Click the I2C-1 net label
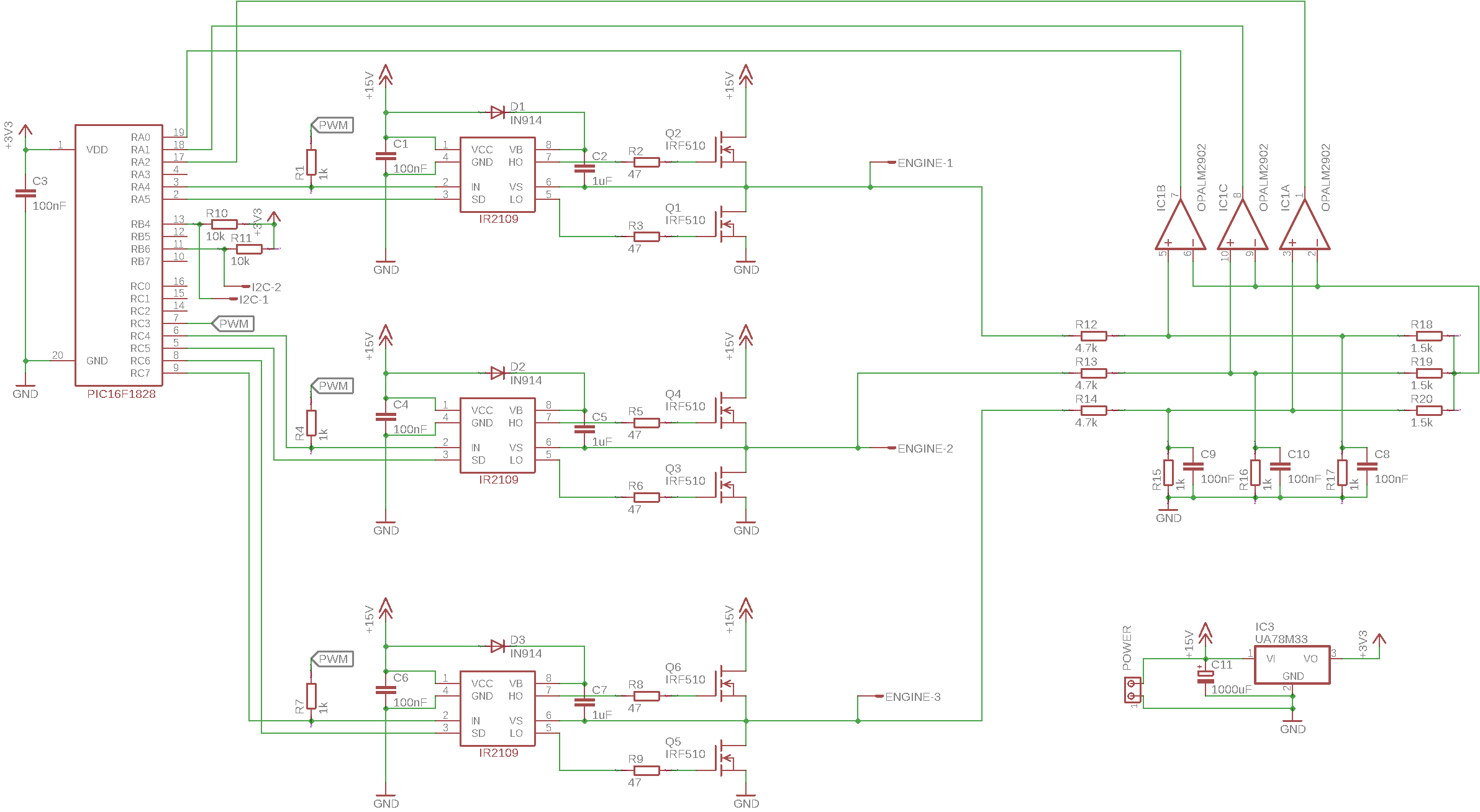 [254, 299]
